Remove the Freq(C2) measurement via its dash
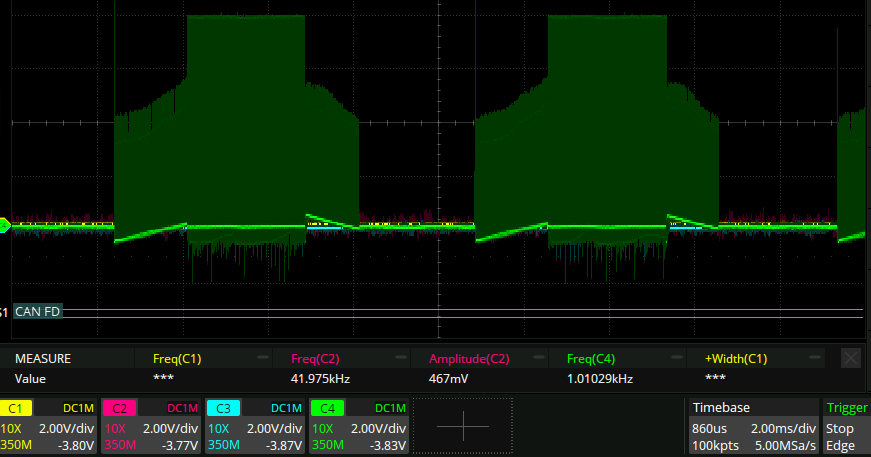Viewport: 871px width, 457px height. pos(401,357)
